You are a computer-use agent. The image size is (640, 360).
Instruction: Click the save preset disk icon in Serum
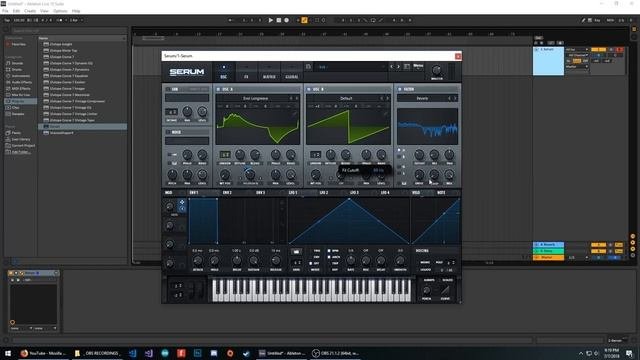coord(309,67)
